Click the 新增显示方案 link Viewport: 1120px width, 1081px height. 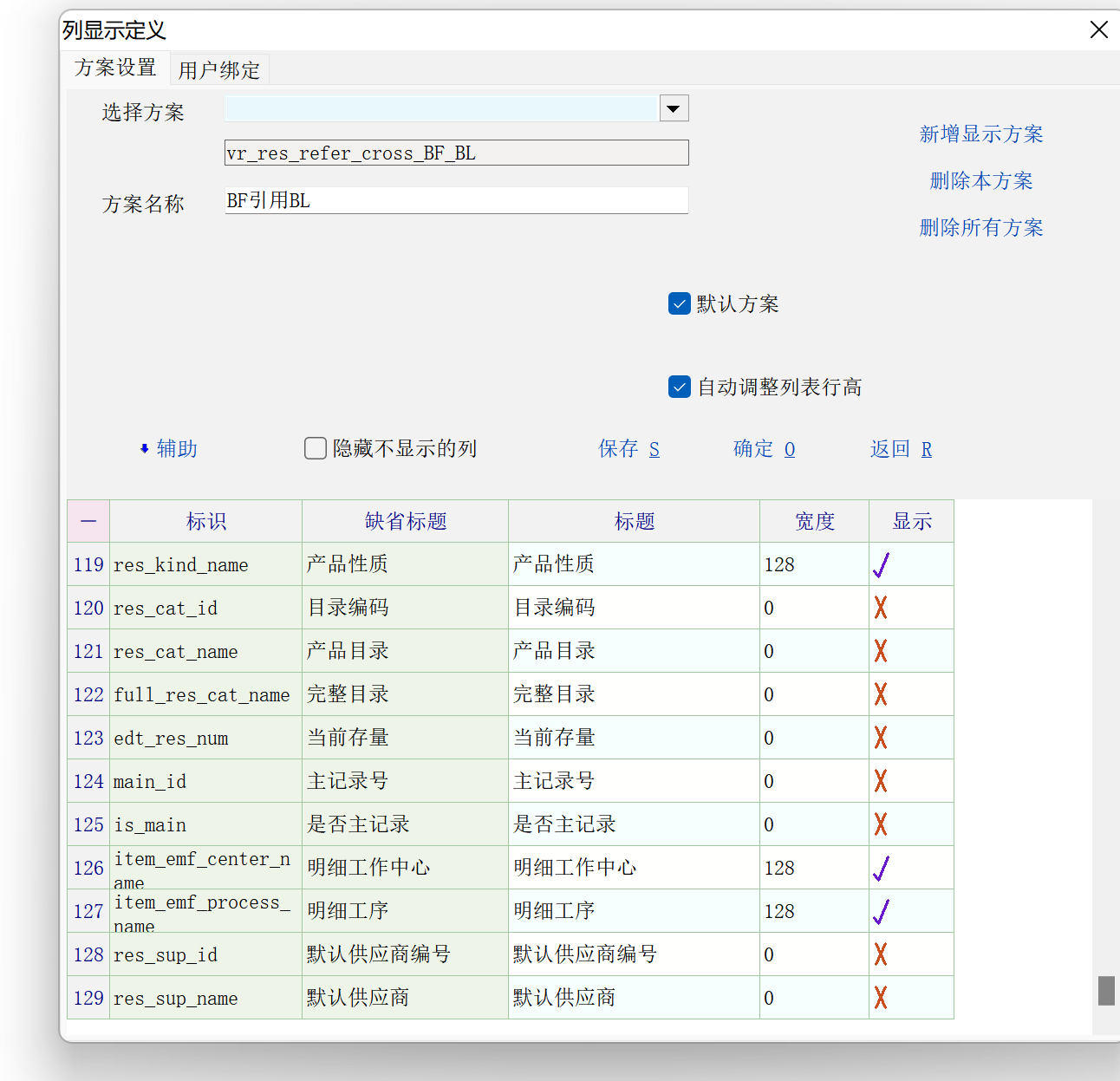[980, 134]
